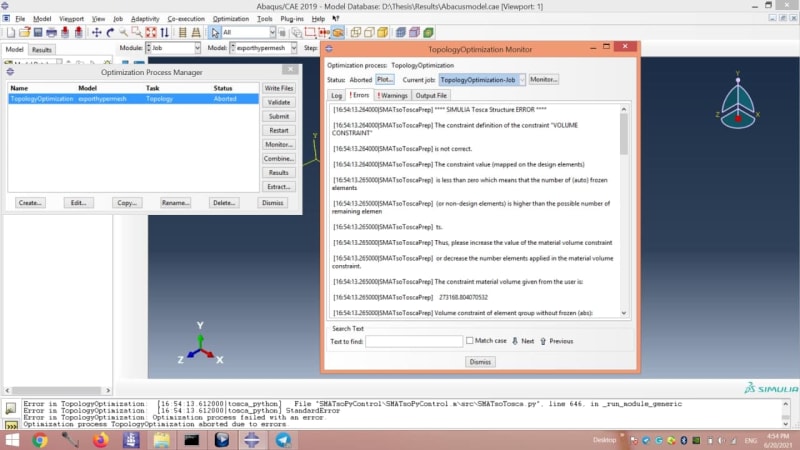Click Next in Search Text
Screen dimensions: 800x450
(x=523, y=341)
